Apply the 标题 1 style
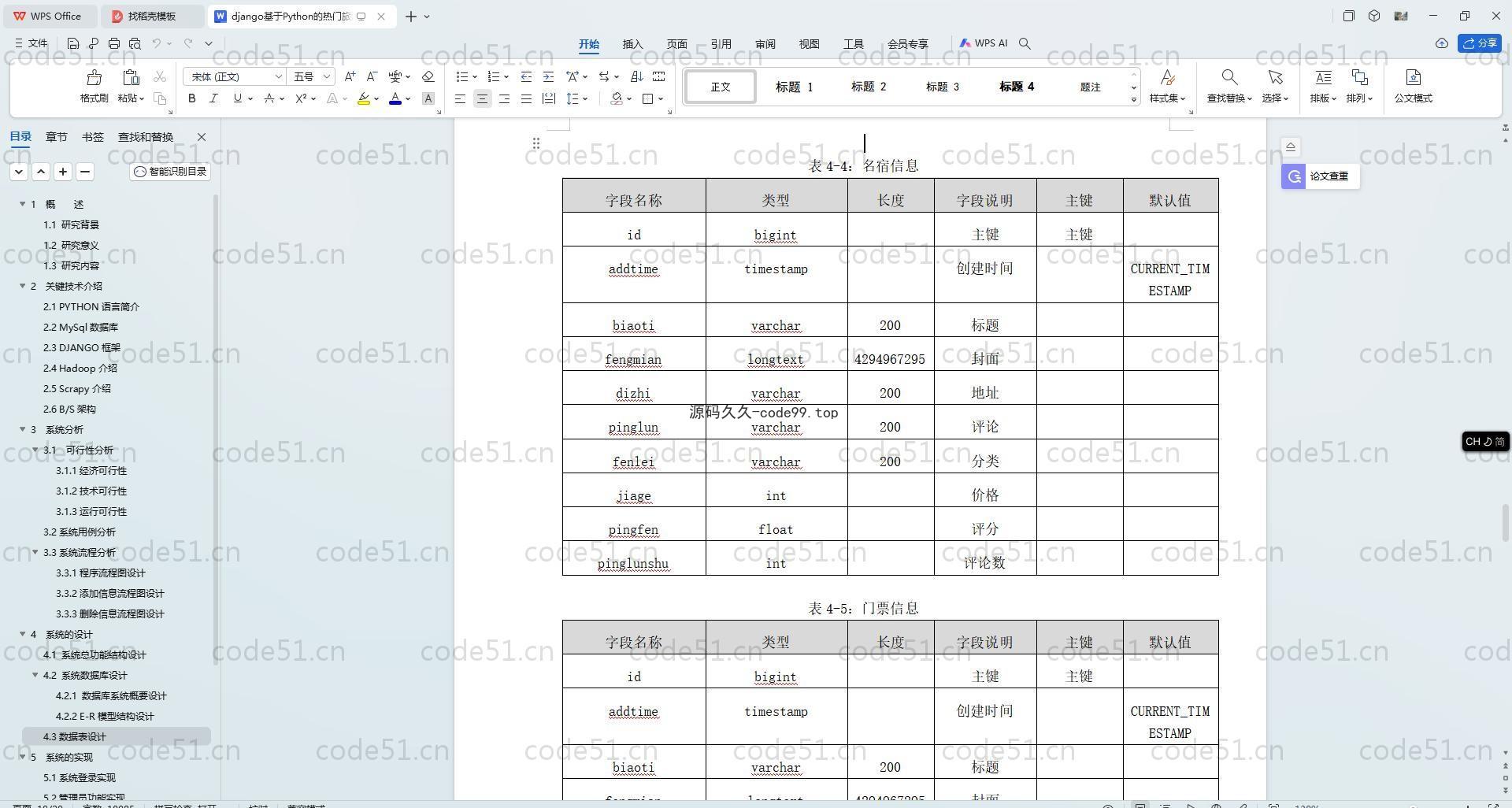Screen dimensions: 1512x808 click(x=794, y=87)
